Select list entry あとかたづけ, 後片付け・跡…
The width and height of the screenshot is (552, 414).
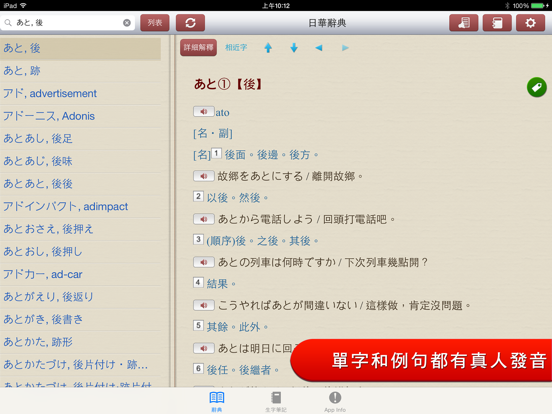click(80, 364)
